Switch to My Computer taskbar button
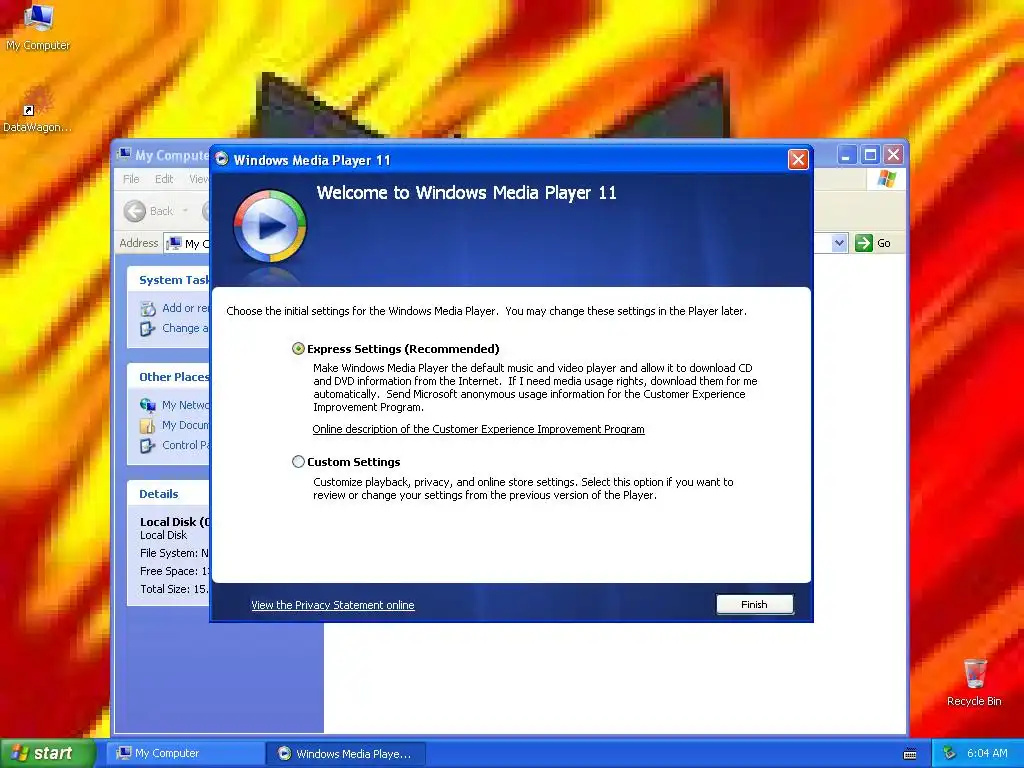 (x=185, y=753)
